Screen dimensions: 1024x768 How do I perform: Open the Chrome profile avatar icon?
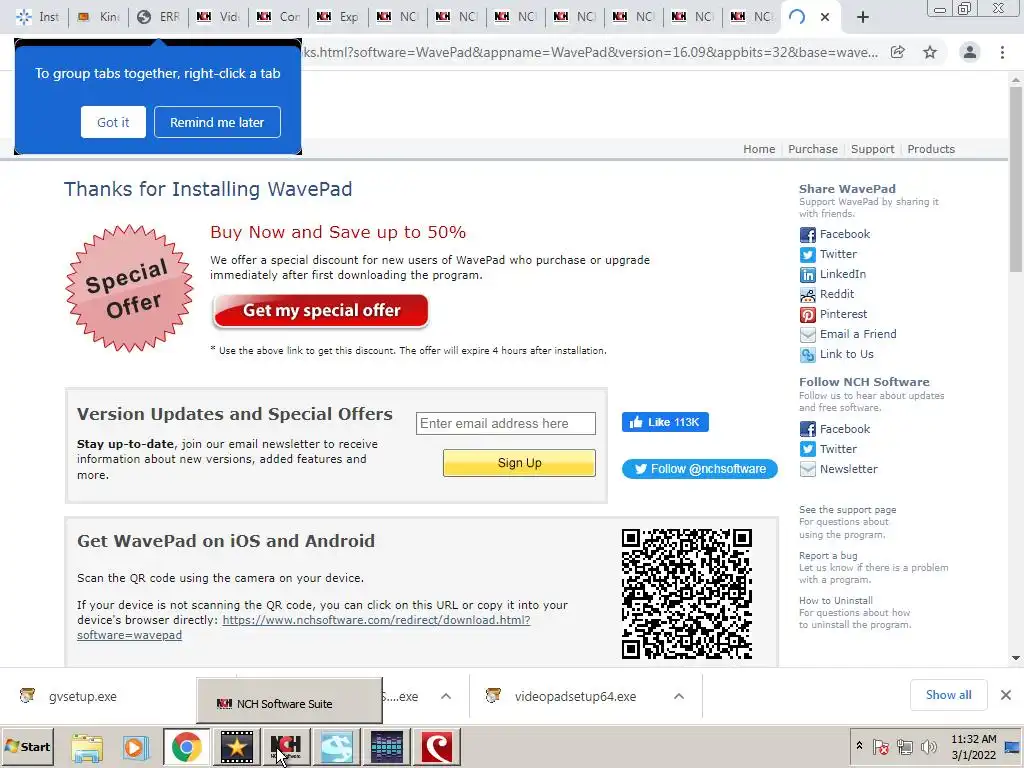[x=970, y=52]
